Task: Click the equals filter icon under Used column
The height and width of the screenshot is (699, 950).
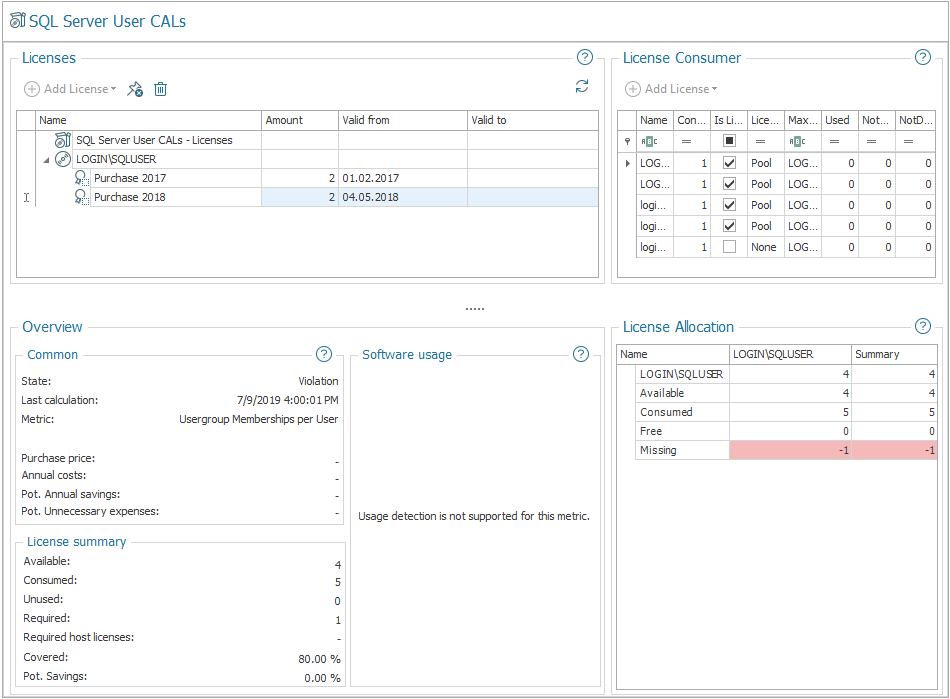Action: click(x=834, y=142)
